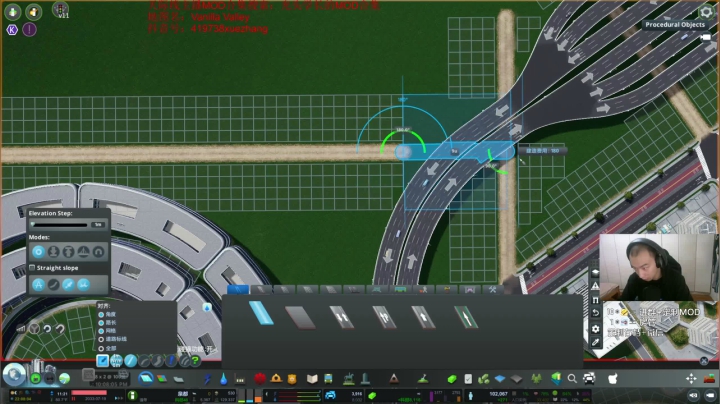Open the Education menu icon
Image resolution: width=720 pixels, height=404 pixels.
312,379
